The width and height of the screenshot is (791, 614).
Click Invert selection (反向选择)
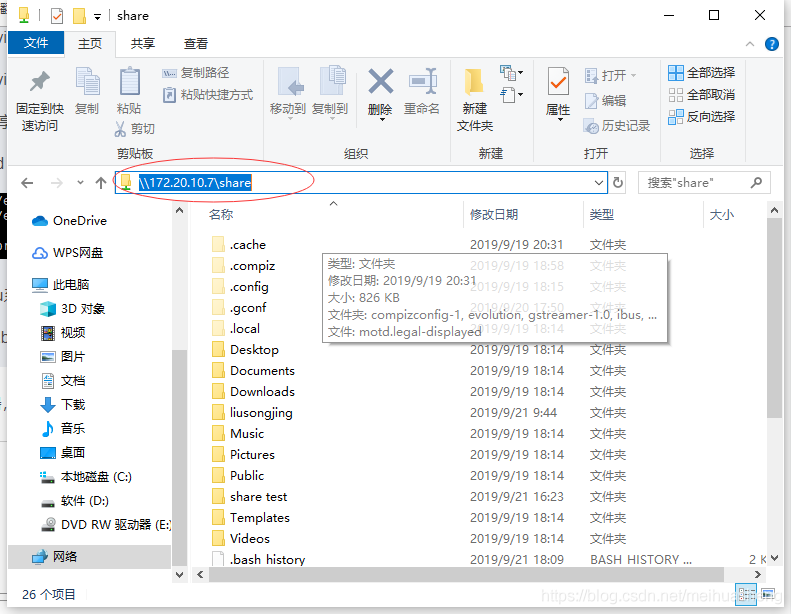point(701,117)
